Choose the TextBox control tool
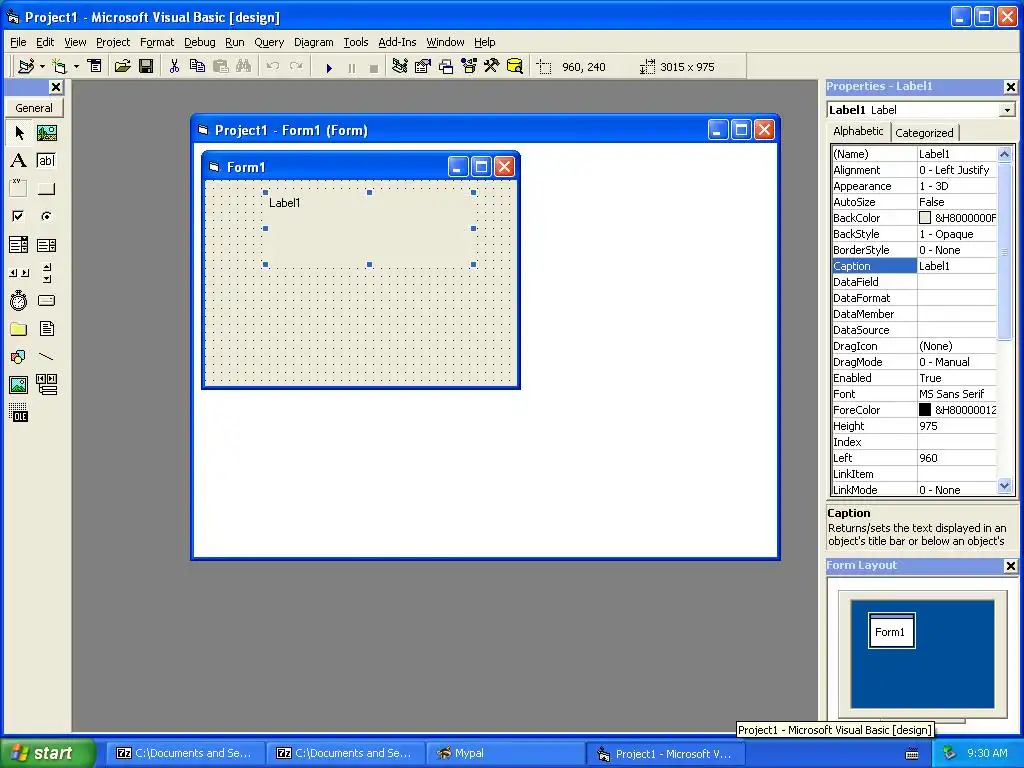 pos(46,161)
